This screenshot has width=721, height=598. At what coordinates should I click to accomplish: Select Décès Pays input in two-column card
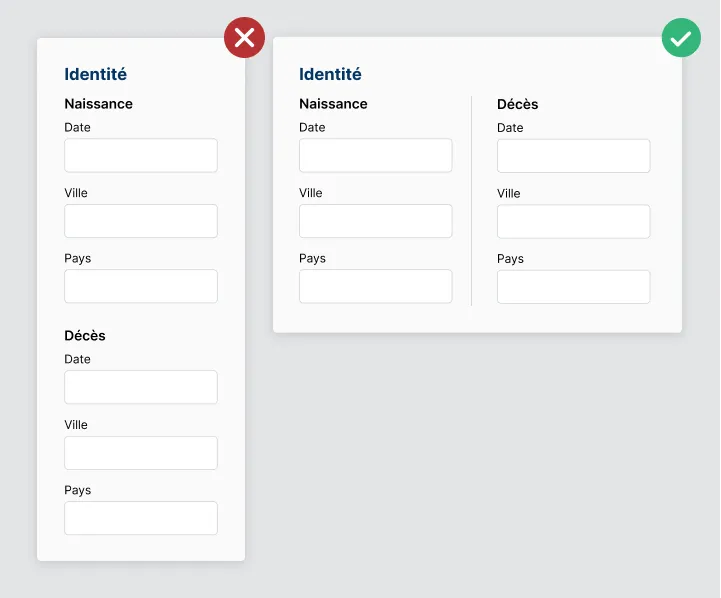coord(573,287)
